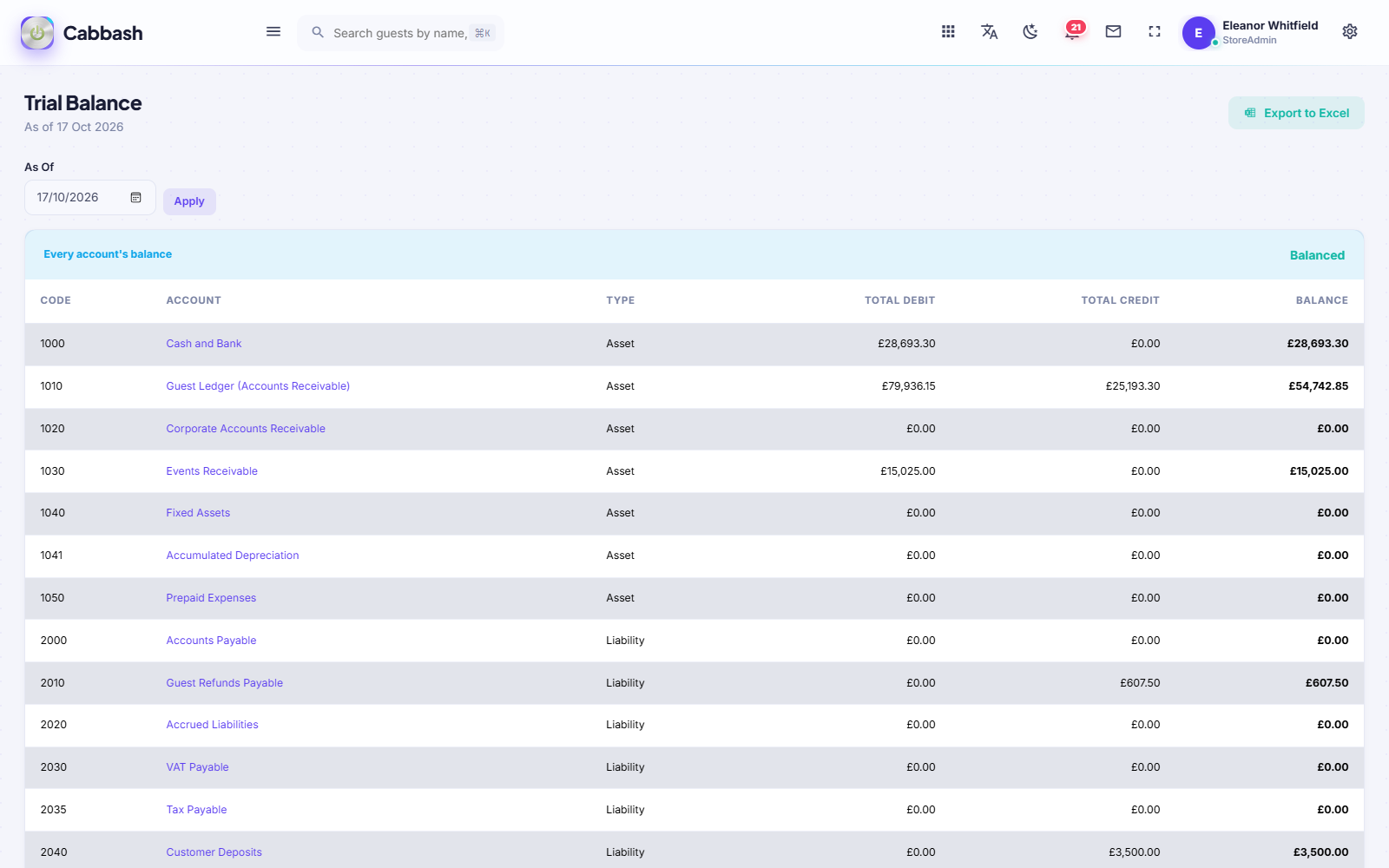Open the settings gear

(1350, 32)
